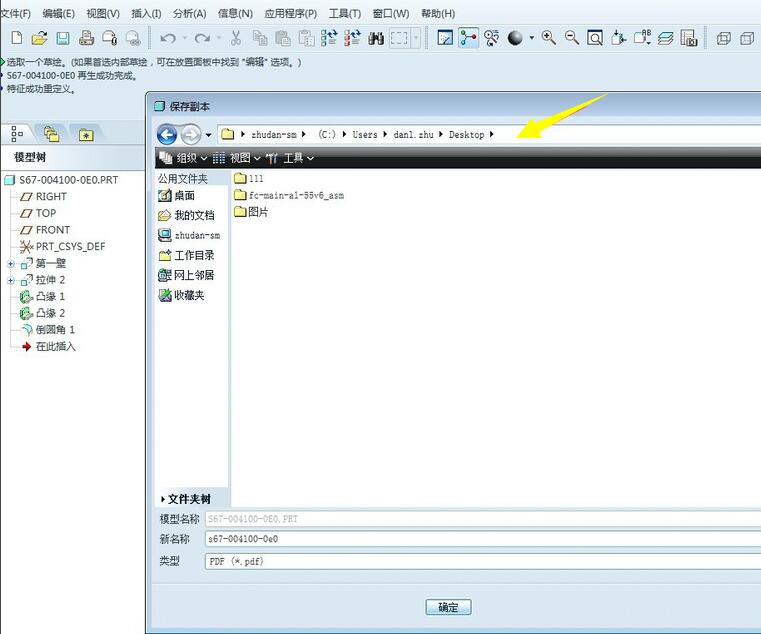Open the 分析(A) menu
The width and height of the screenshot is (761, 634).
click(x=189, y=14)
